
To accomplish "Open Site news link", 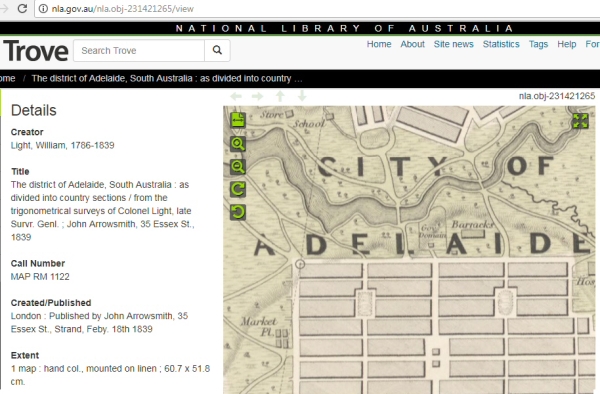I will tap(453, 44).
